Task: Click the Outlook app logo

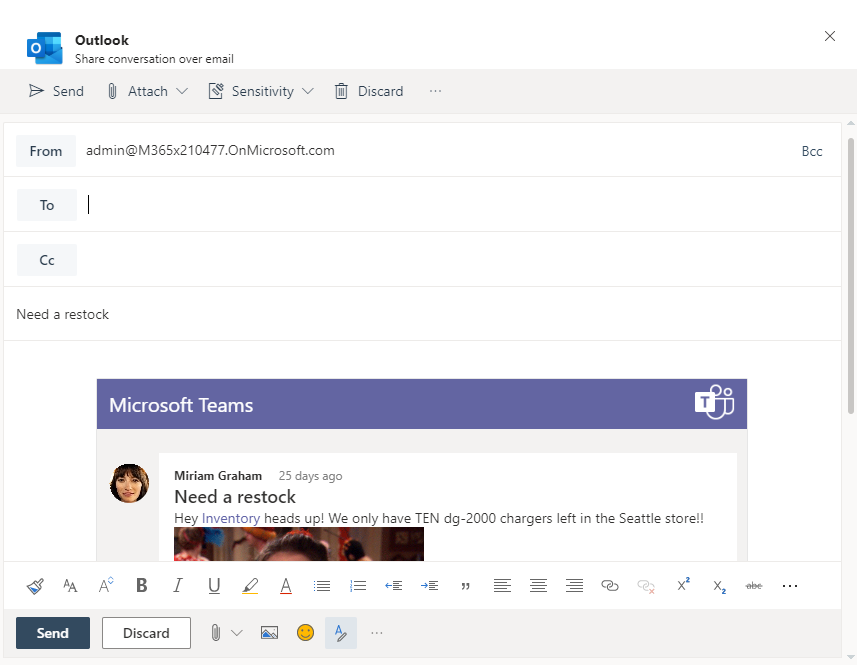Action: point(45,48)
